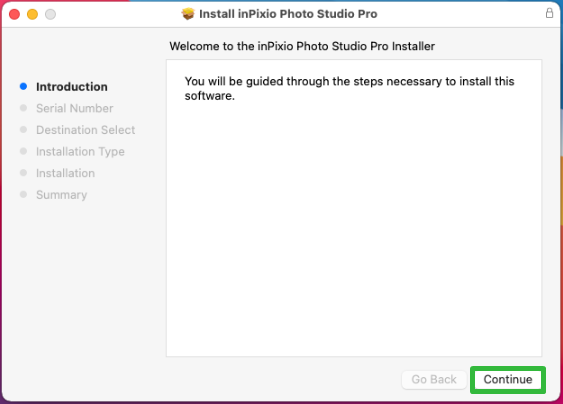Click the Install inPixio Photo Studio Pro title
563x404 pixels.
pos(288,14)
